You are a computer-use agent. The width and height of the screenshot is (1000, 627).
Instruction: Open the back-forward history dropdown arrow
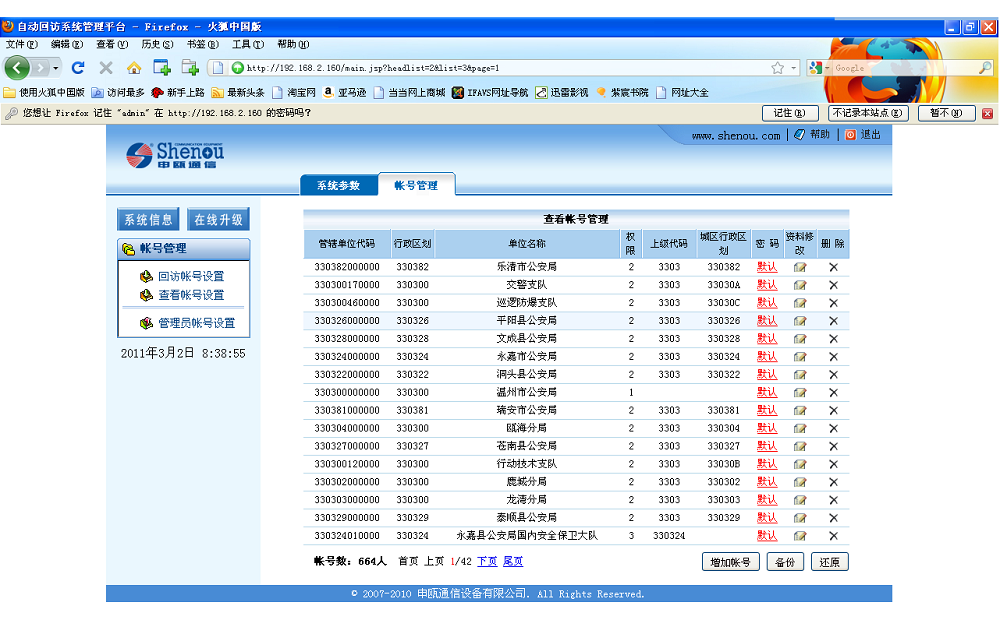tap(56, 68)
